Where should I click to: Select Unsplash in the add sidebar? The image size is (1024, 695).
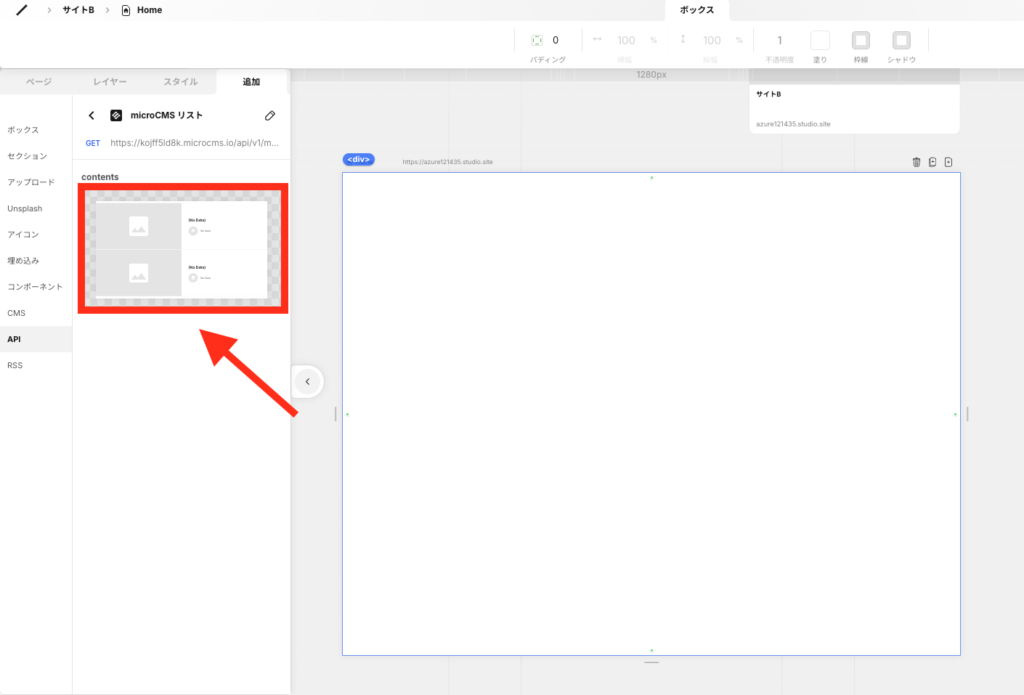[24, 209]
